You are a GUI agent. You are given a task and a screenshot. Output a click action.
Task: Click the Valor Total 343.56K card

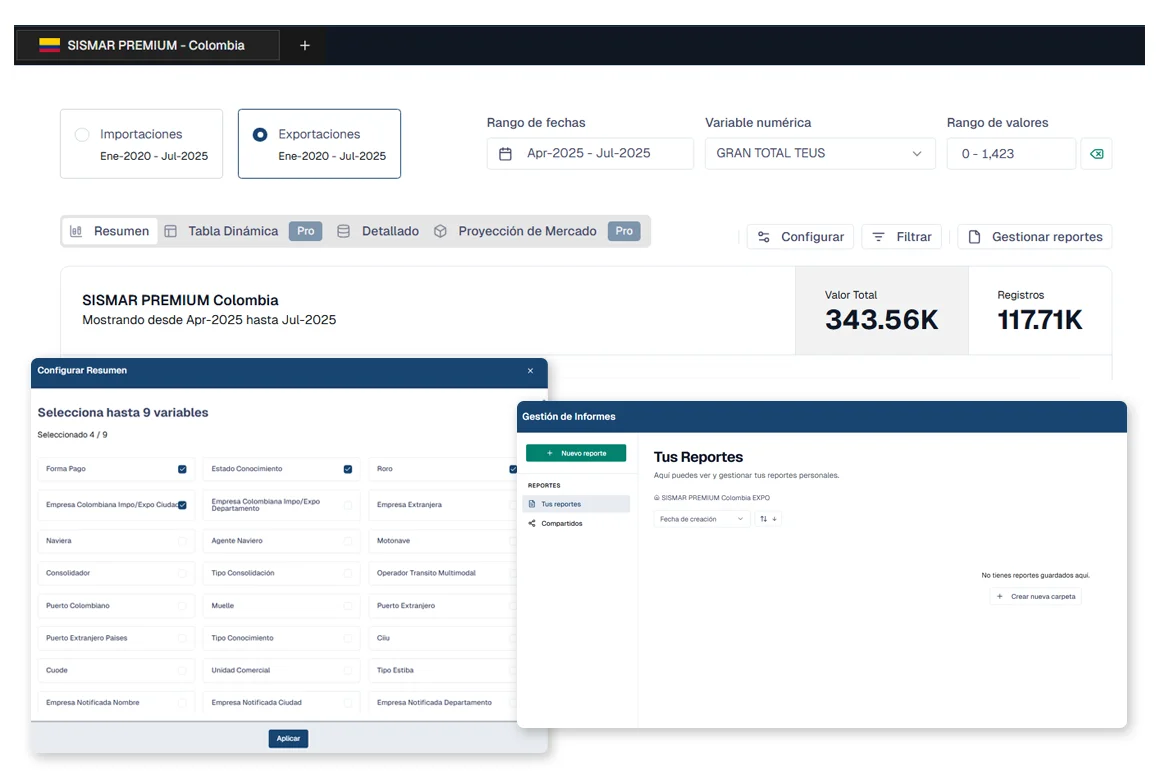point(882,311)
